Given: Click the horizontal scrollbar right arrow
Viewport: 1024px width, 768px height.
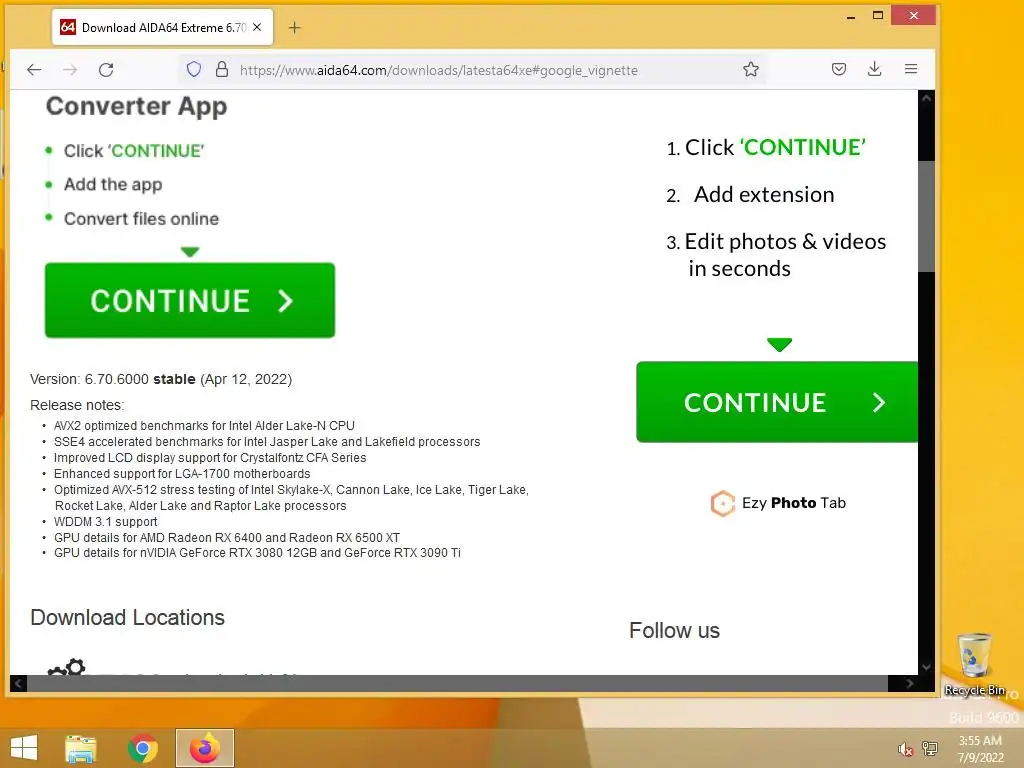Looking at the screenshot, I should [910, 684].
